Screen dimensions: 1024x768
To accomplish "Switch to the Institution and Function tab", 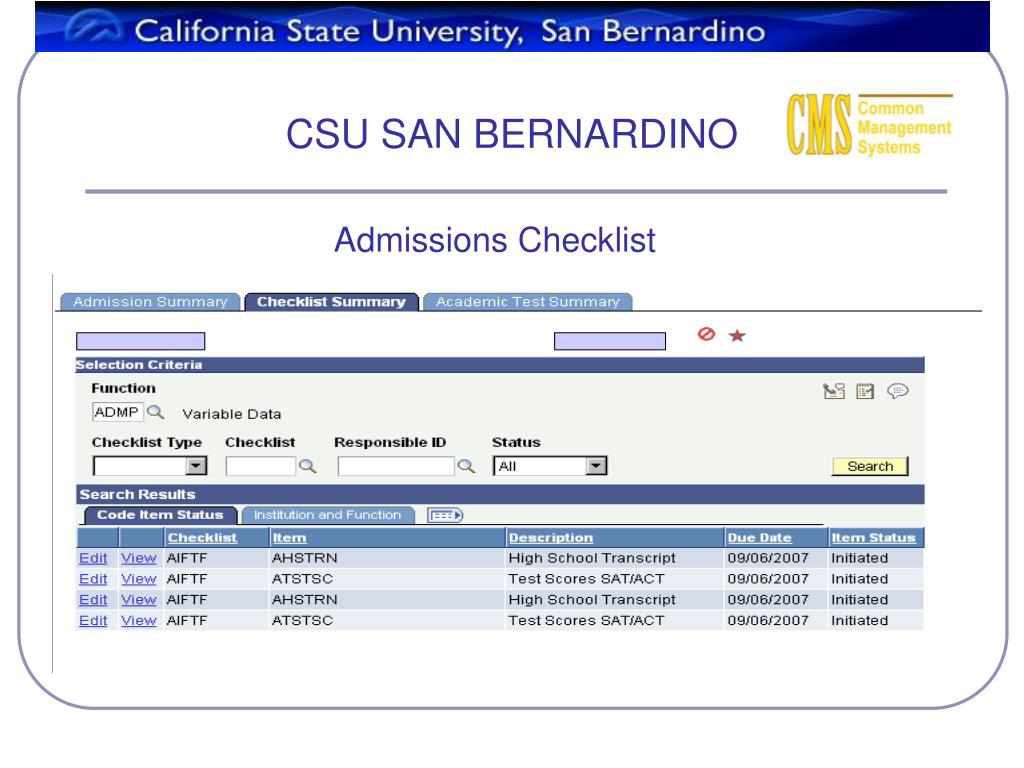I will point(327,515).
